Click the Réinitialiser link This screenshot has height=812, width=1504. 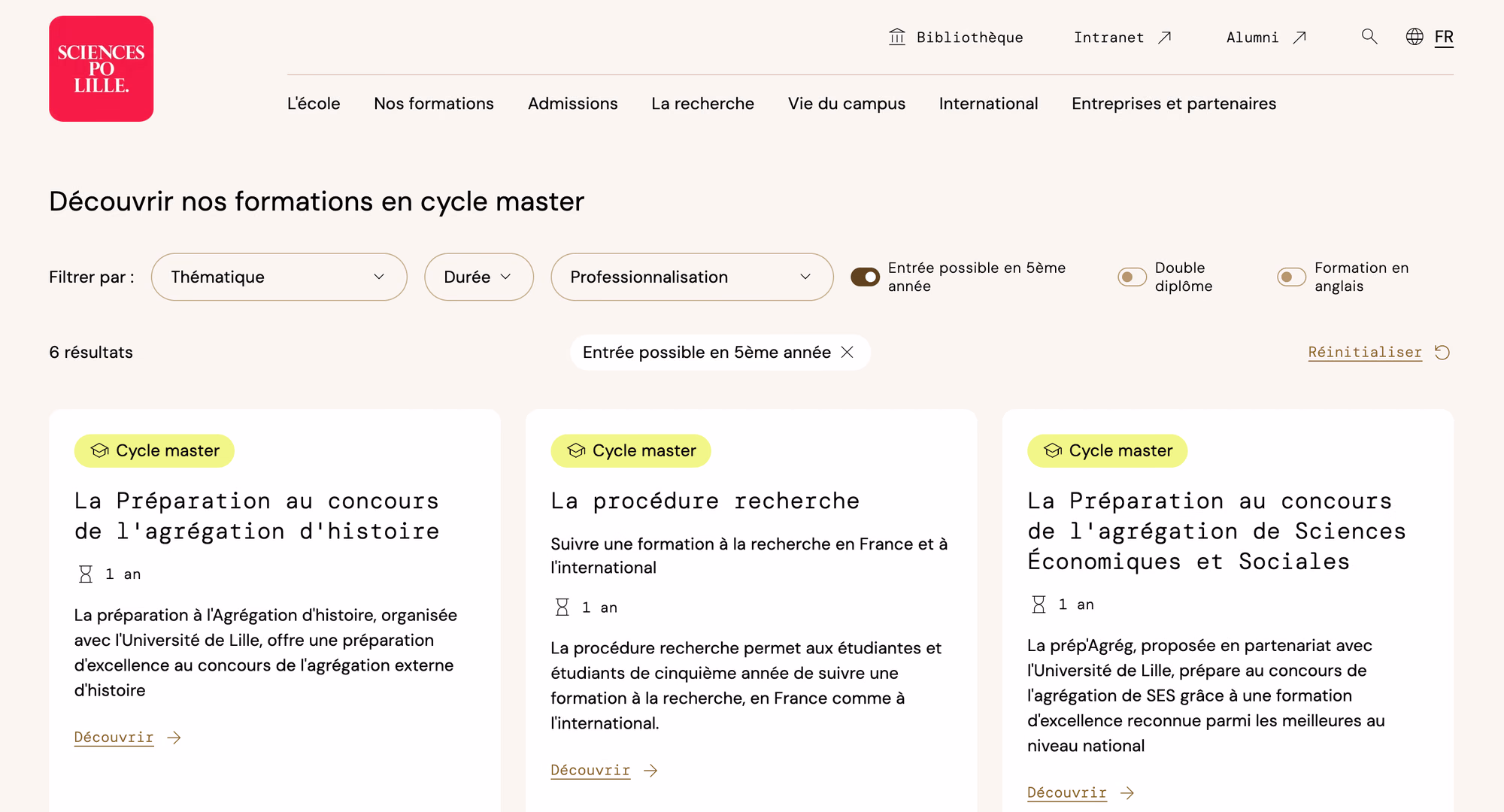(1365, 352)
